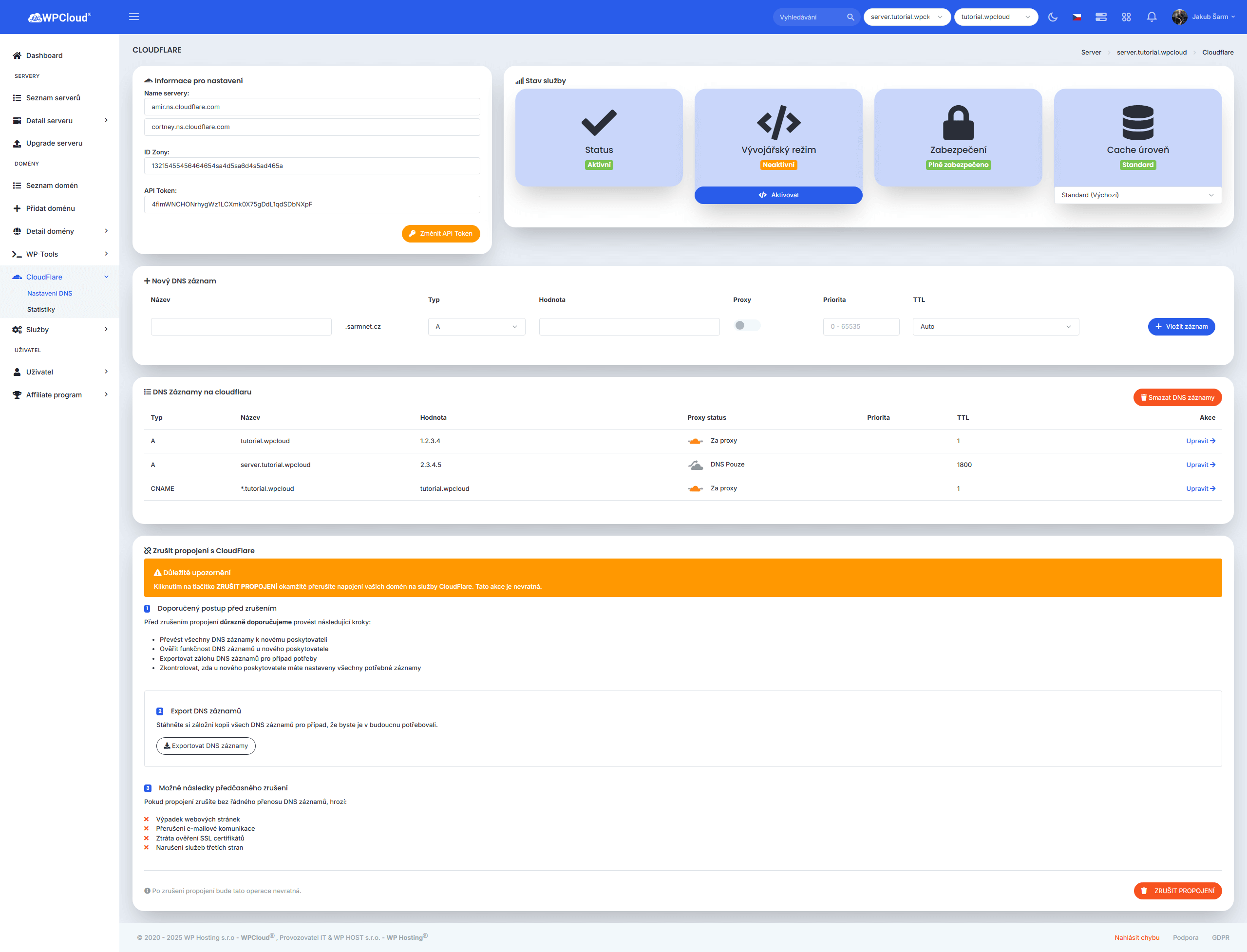The width and height of the screenshot is (1247, 952).
Task: Open the record type dropdown showing A
Action: pyautogui.click(x=476, y=326)
